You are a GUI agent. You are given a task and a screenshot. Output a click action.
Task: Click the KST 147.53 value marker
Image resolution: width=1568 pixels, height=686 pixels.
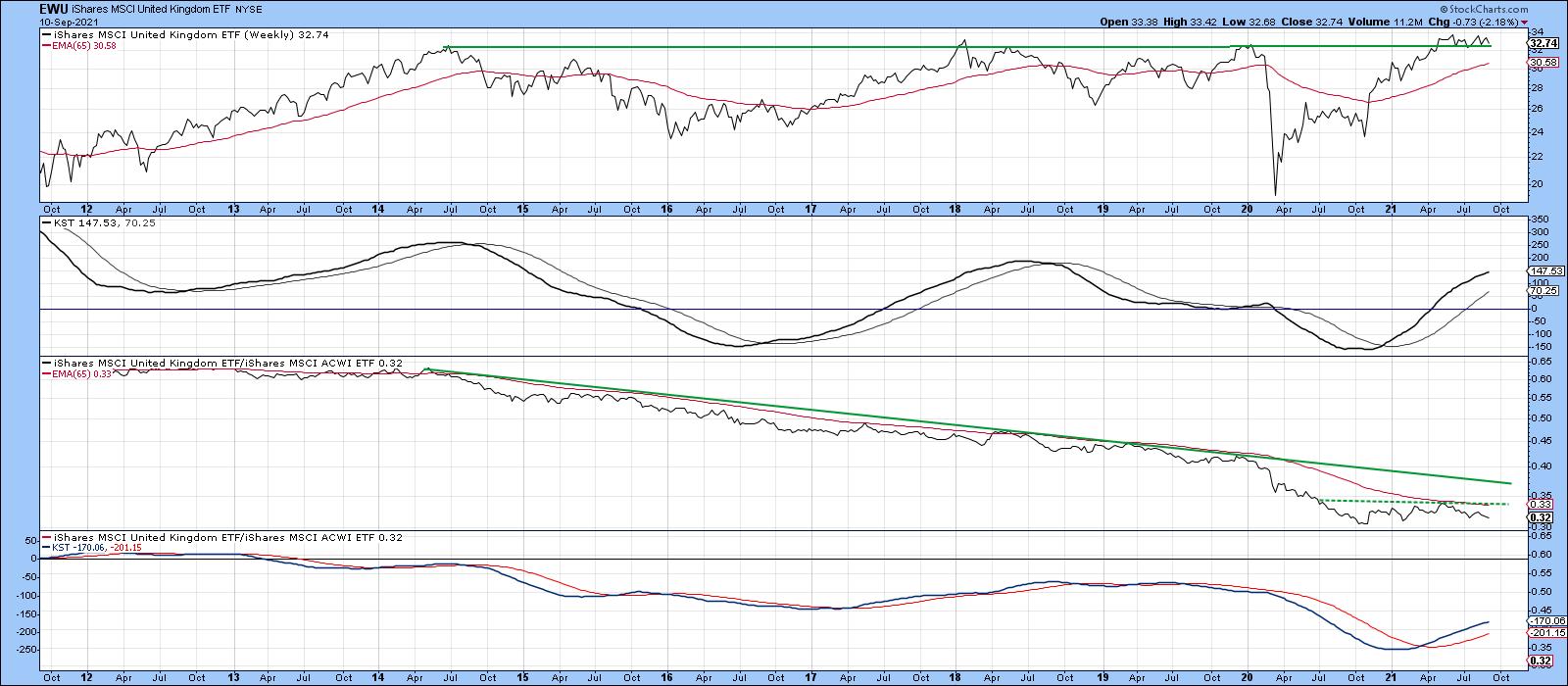tap(1543, 271)
